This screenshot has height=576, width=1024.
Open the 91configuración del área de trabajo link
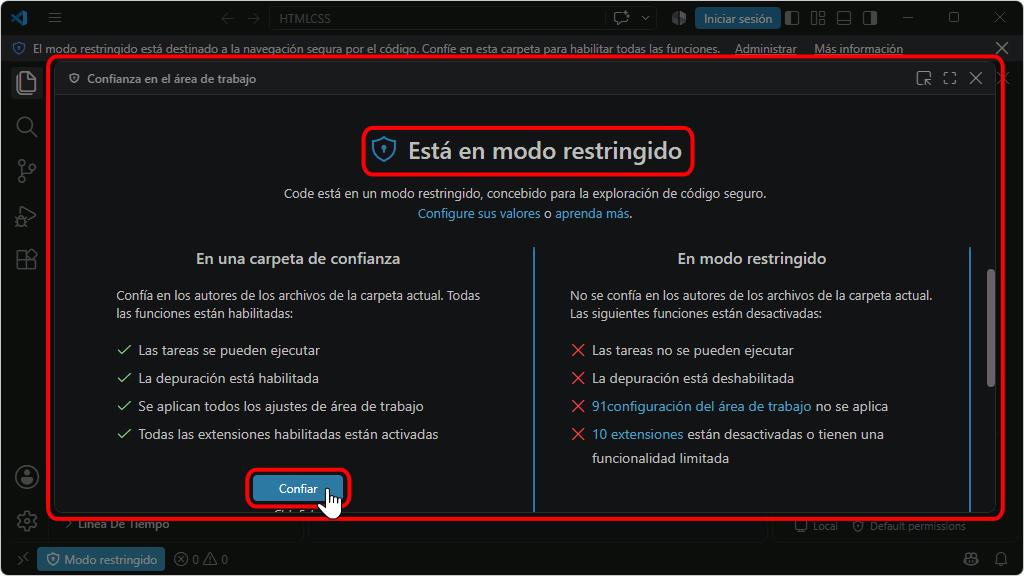701,406
